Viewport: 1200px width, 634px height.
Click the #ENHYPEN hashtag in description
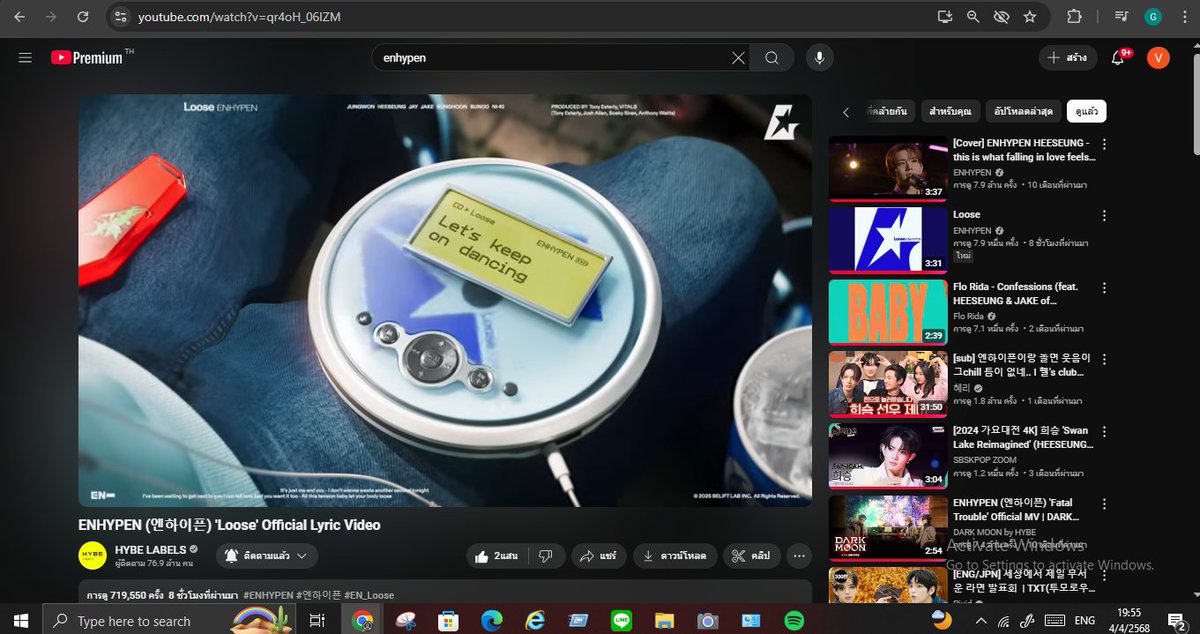click(x=267, y=595)
